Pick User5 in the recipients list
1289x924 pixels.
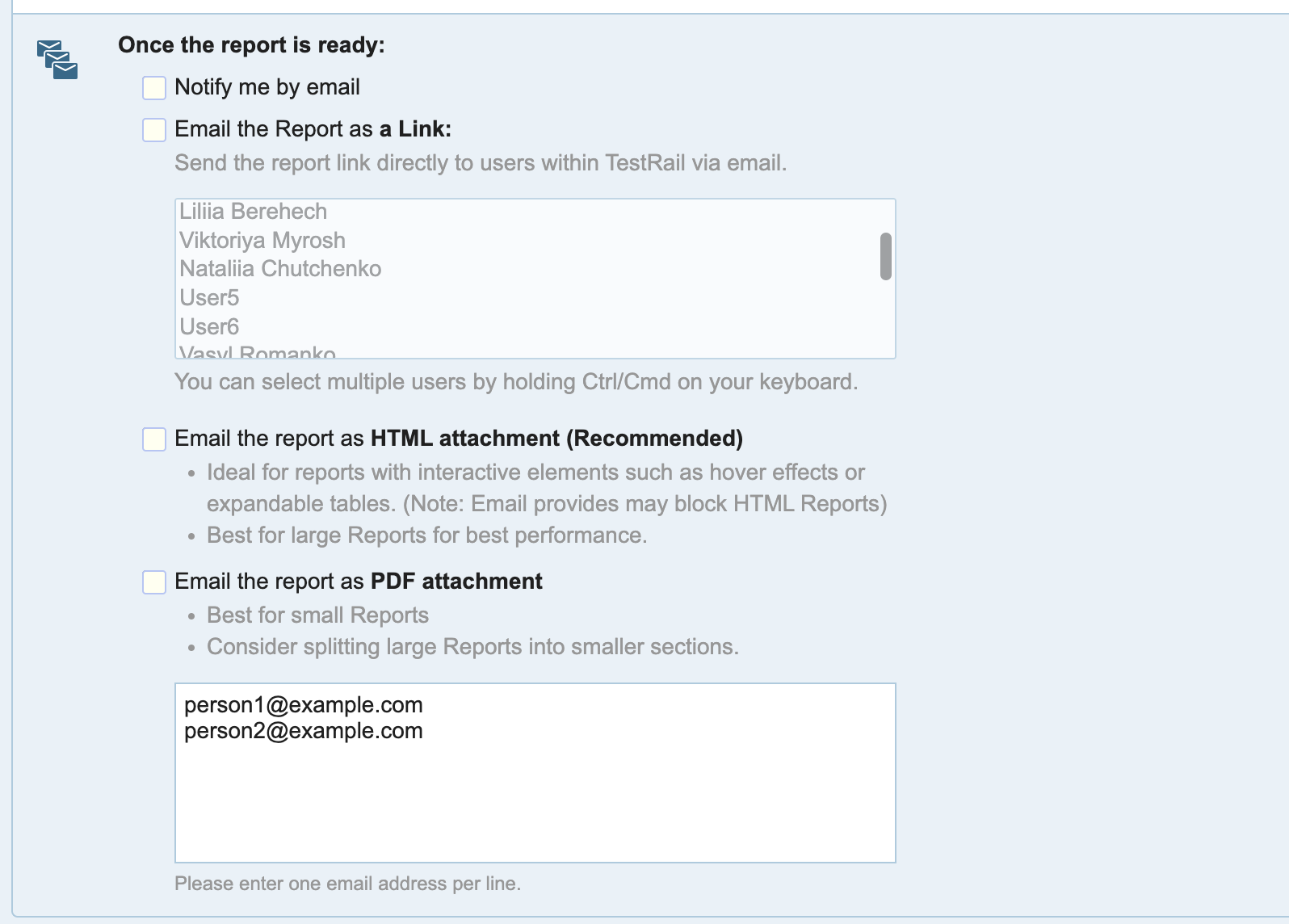tap(209, 298)
